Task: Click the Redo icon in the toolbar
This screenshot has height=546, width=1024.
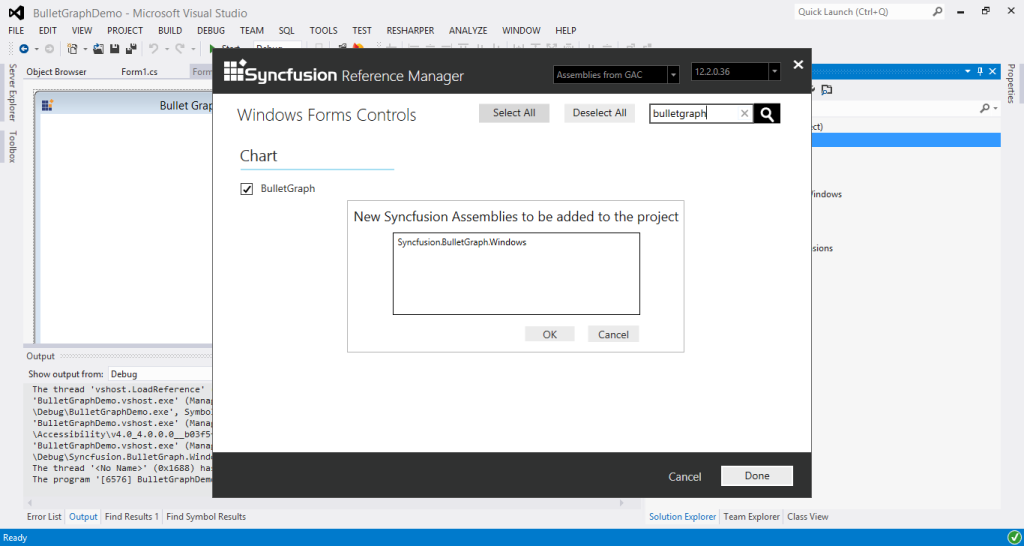Action: pyautogui.click(x=180, y=48)
